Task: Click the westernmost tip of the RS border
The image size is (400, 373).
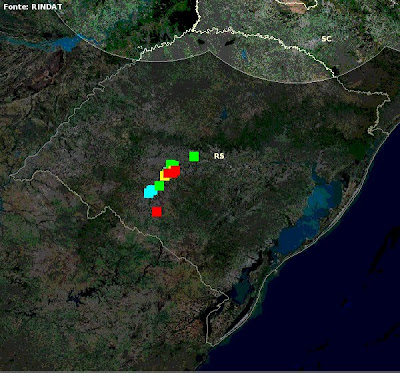Action: pos(11,175)
